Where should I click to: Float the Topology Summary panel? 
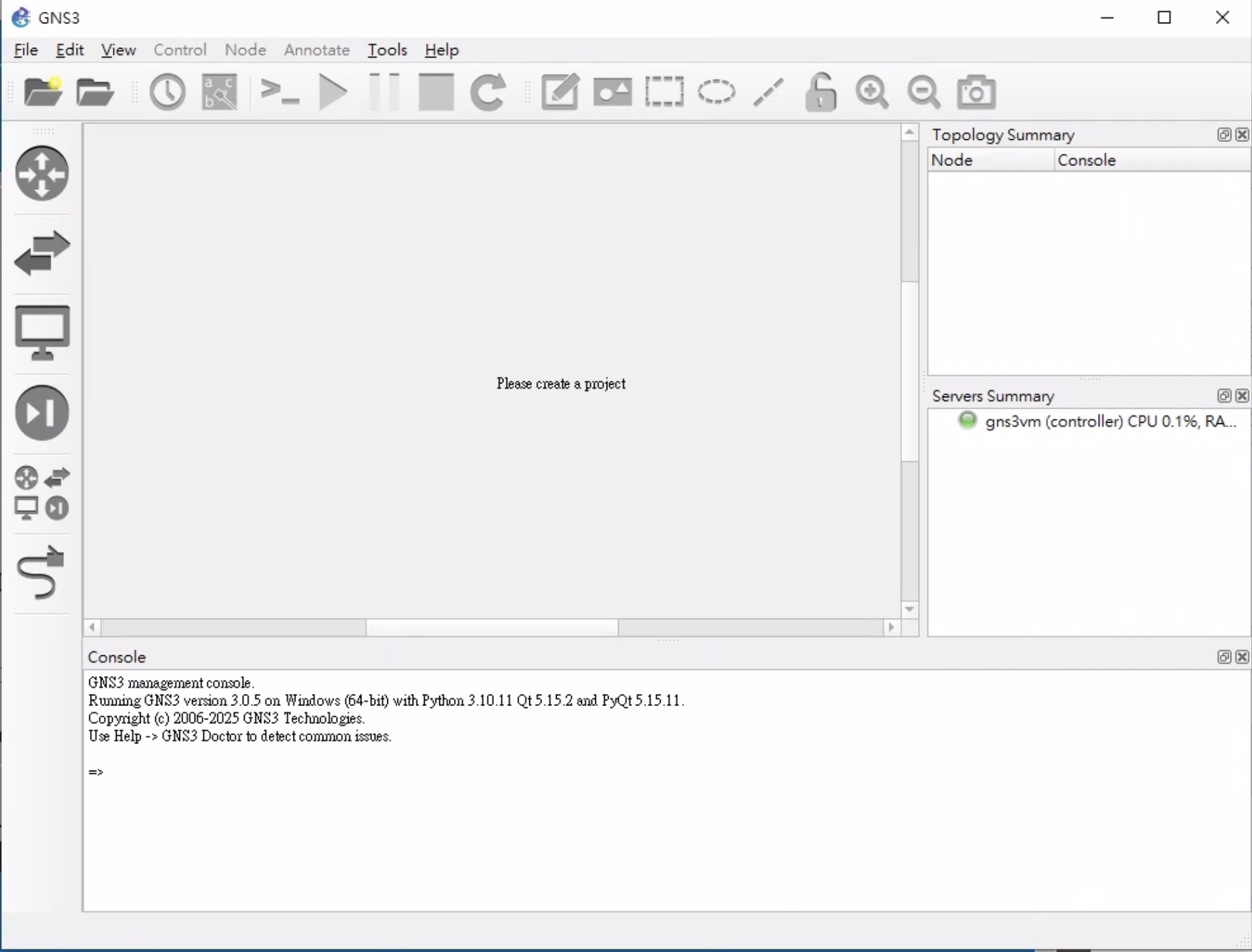(x=1224, y=135)
